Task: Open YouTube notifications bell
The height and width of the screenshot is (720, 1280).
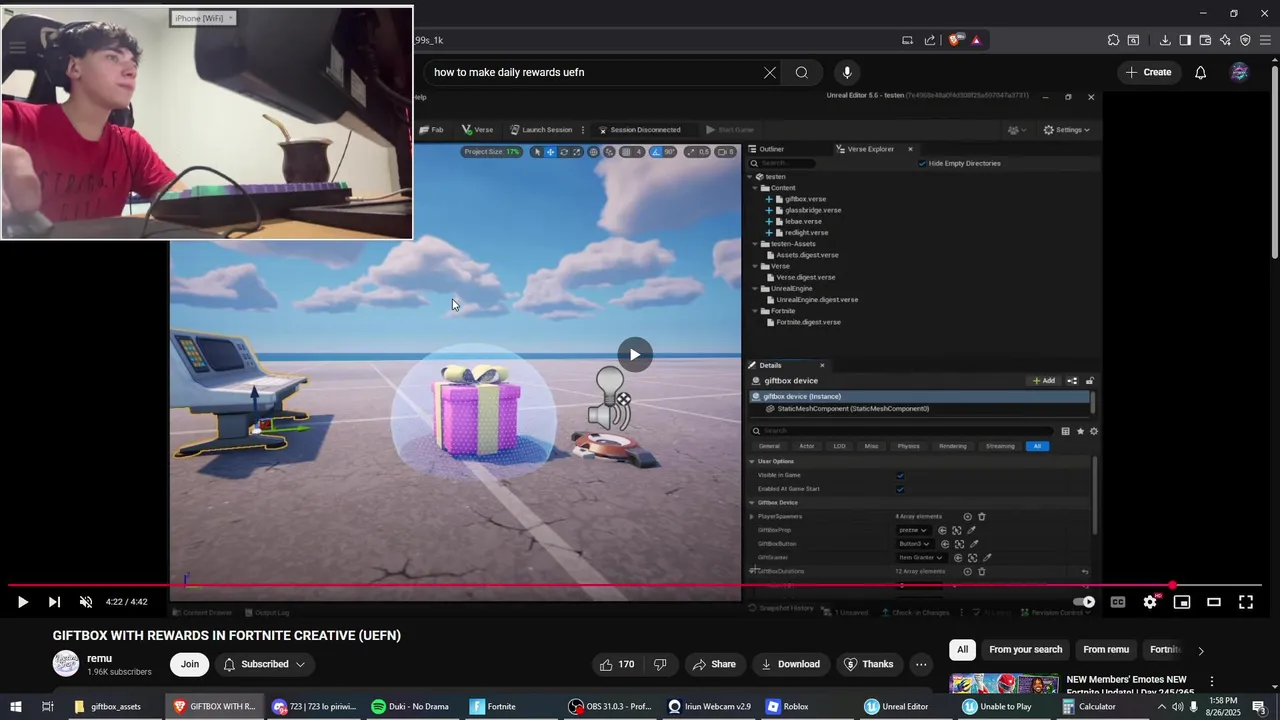Action: (x=1201, y=72)
